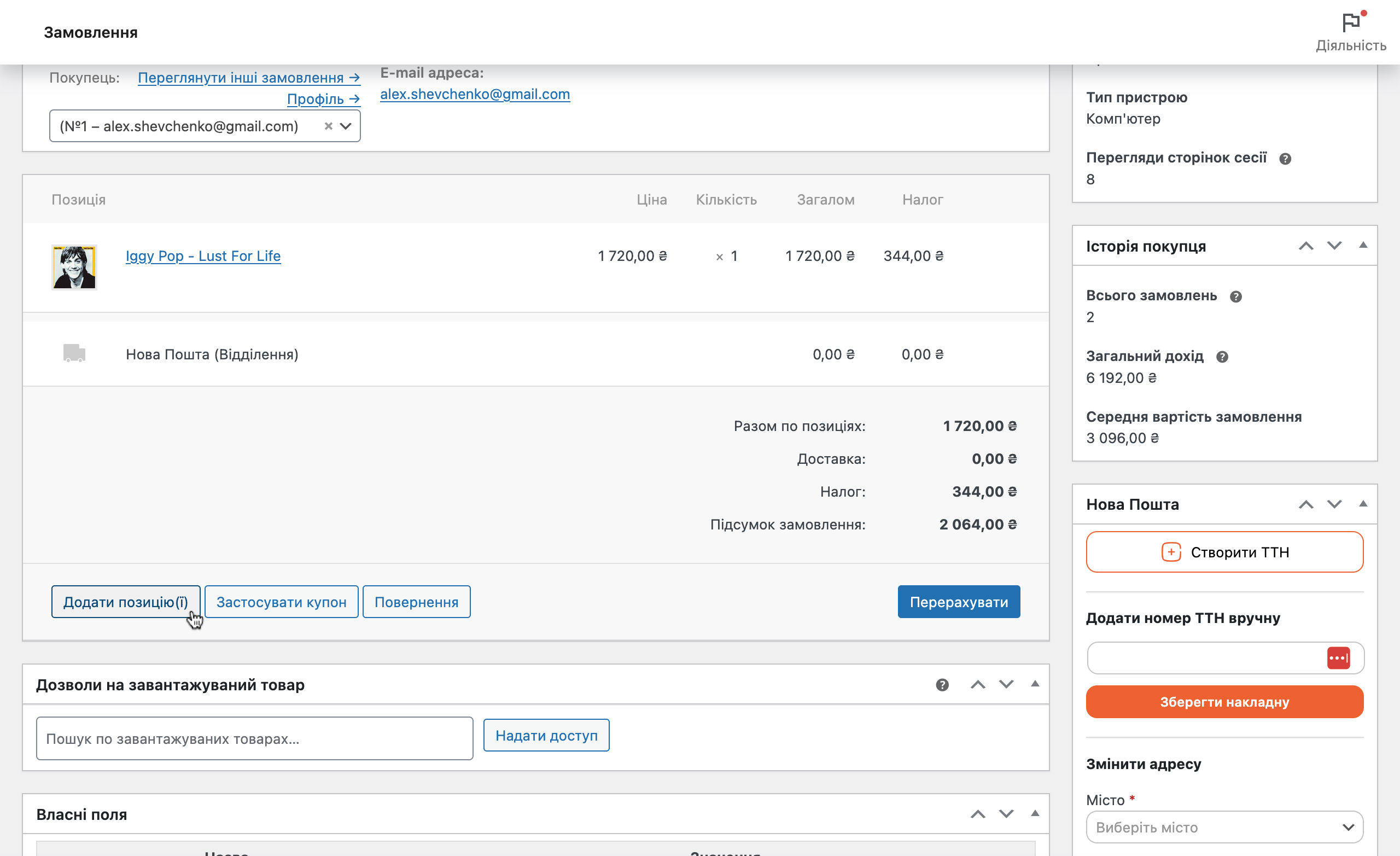Viewport: 1400px width, 856px height.
Task: Open customer Профіль link
Action: pyautogui.click(x=323, y=99)
